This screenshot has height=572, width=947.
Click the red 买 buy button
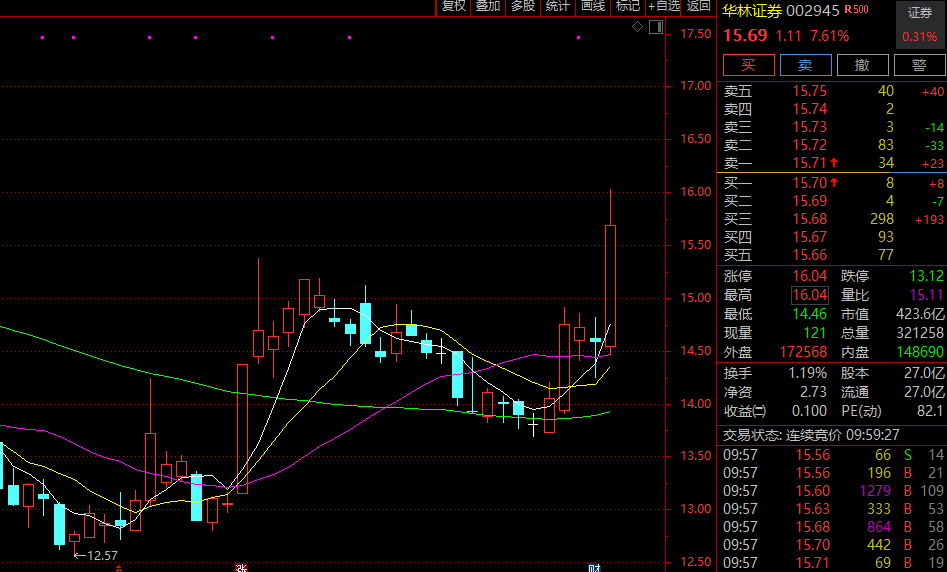coord(749,65)
